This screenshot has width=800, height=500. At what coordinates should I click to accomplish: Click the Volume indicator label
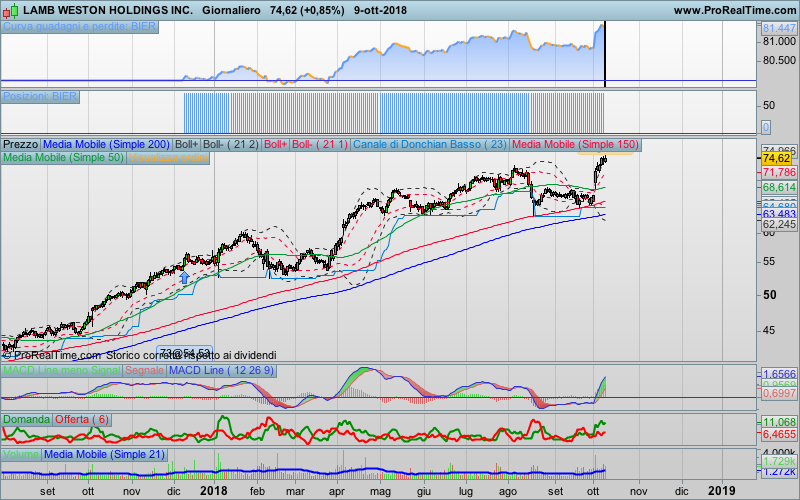point(21,454)
